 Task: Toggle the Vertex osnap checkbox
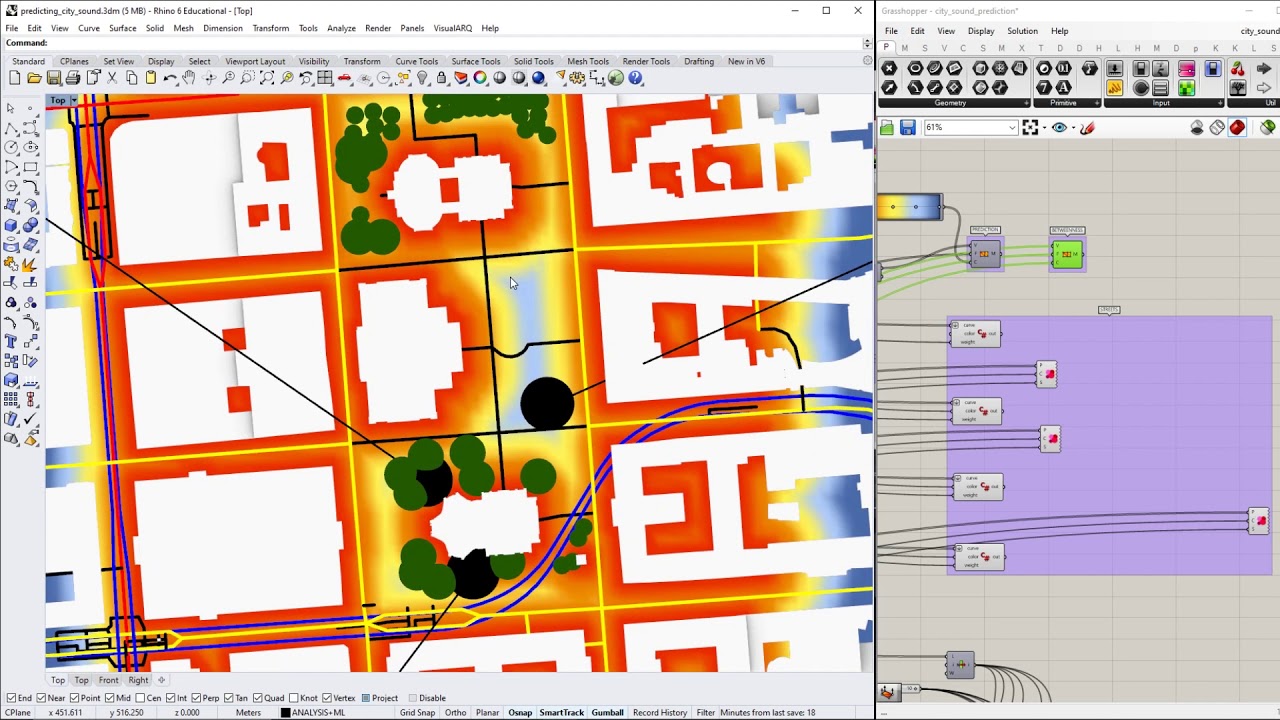tap(326, 698)
